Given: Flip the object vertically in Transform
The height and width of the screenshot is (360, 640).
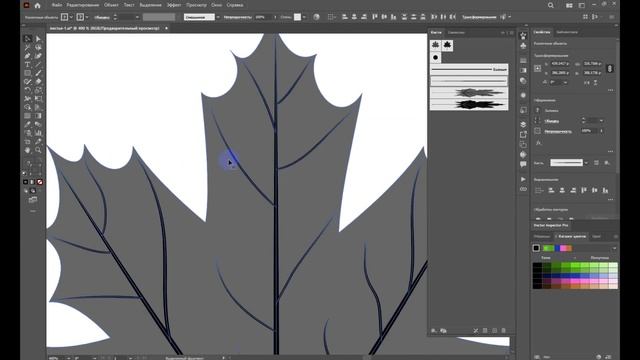Looking at the screenshot, I should (596, 82).
